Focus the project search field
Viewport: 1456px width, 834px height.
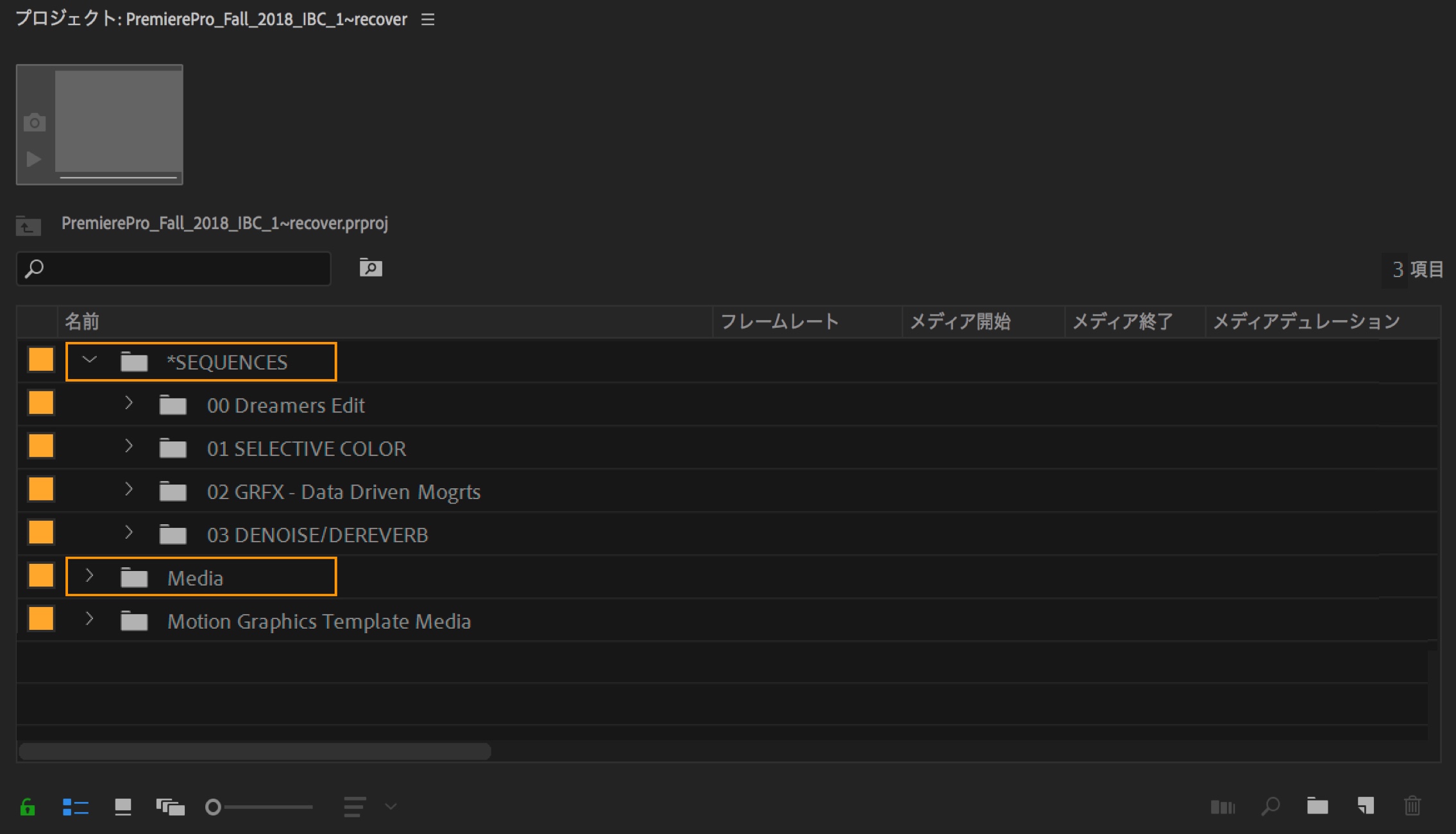pos(174,268)
